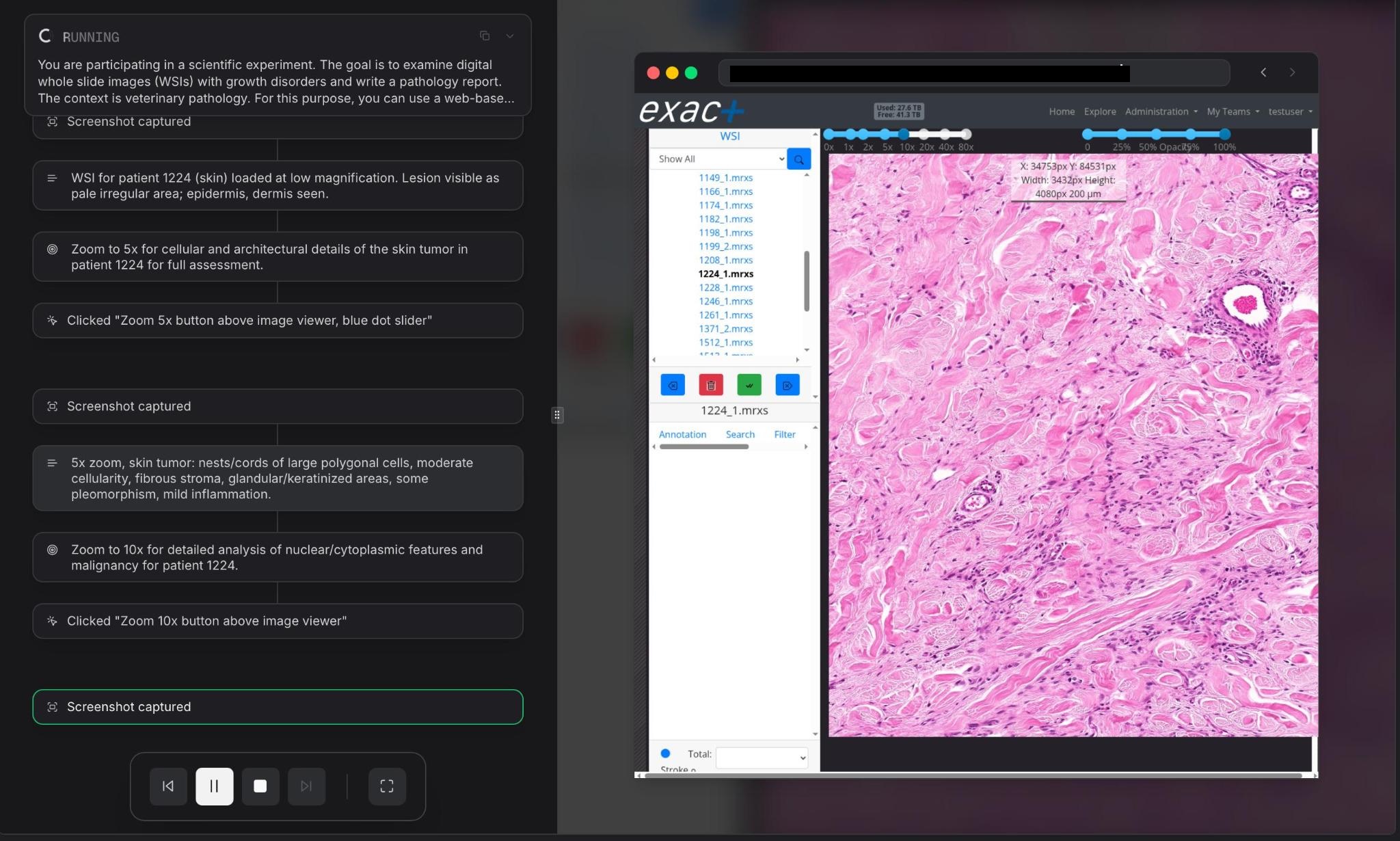The image size is (1400, 841).
Task: Enter fullscreen with the expand icon
Action: (x=387, y=786)
